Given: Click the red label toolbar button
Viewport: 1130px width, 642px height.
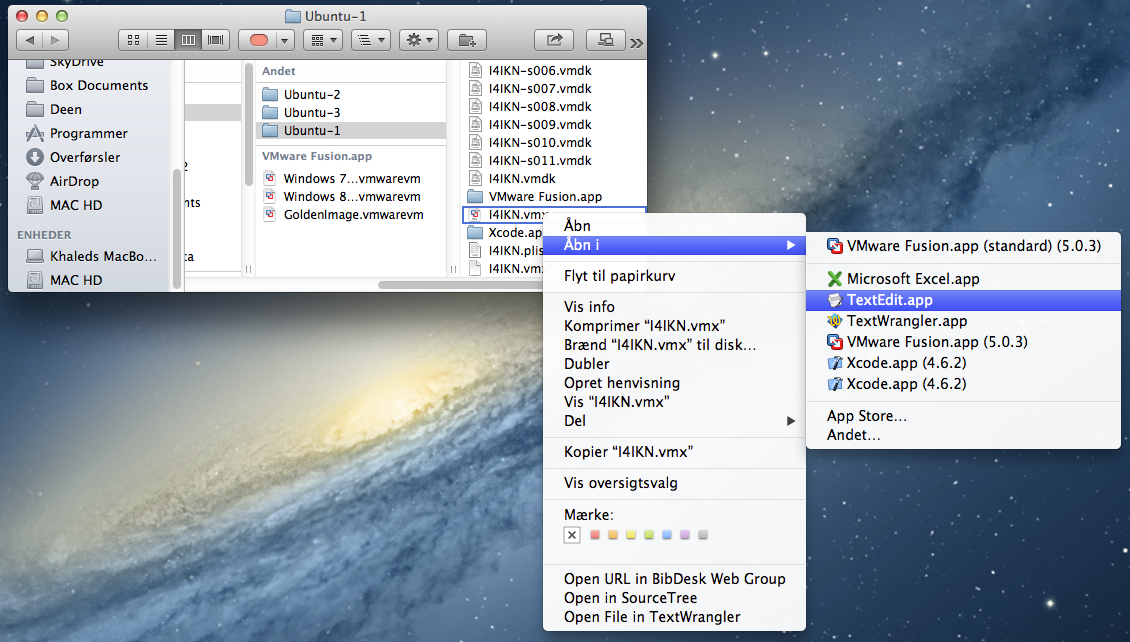Looking at the screenshot, I should 258,40.
